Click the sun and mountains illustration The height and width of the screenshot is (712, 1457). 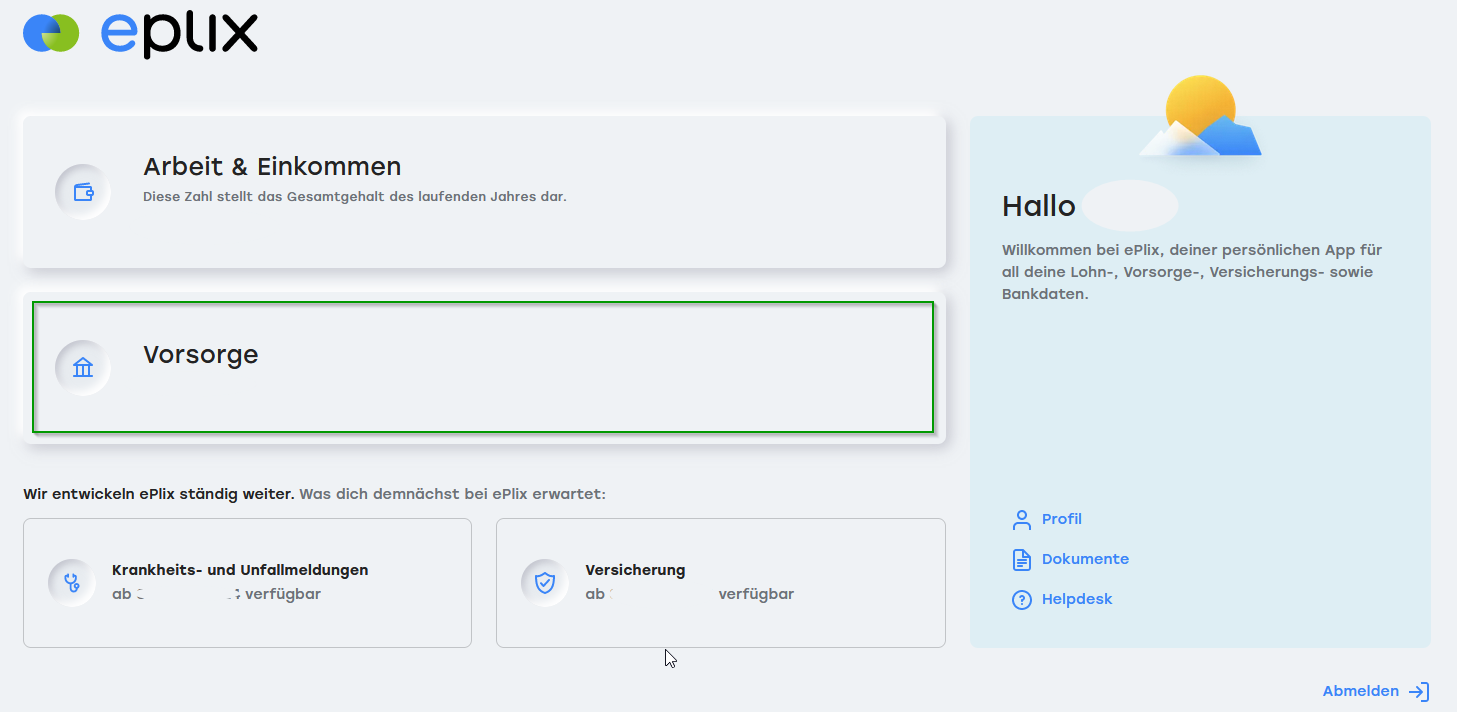[1200, 116]
